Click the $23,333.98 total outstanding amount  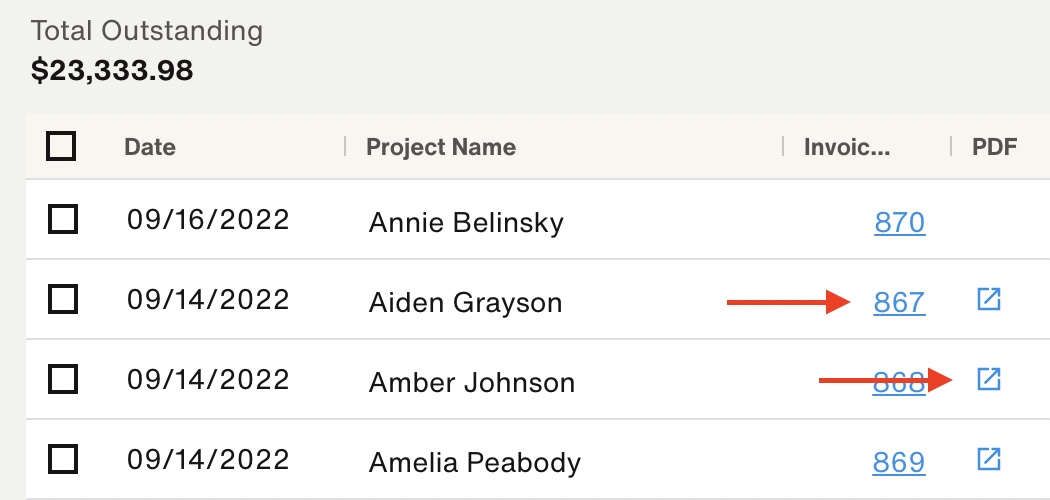[112, 70]
